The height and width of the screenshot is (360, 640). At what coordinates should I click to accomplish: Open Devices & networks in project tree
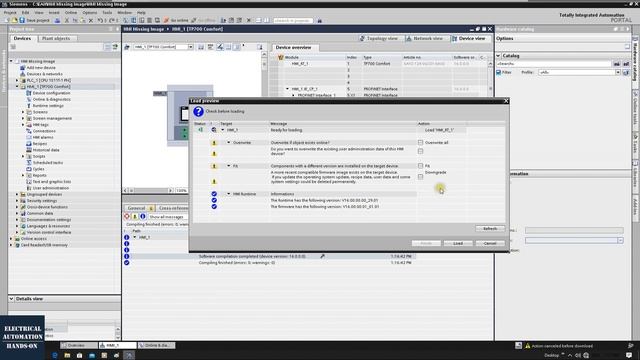click(x=44, y=74)
